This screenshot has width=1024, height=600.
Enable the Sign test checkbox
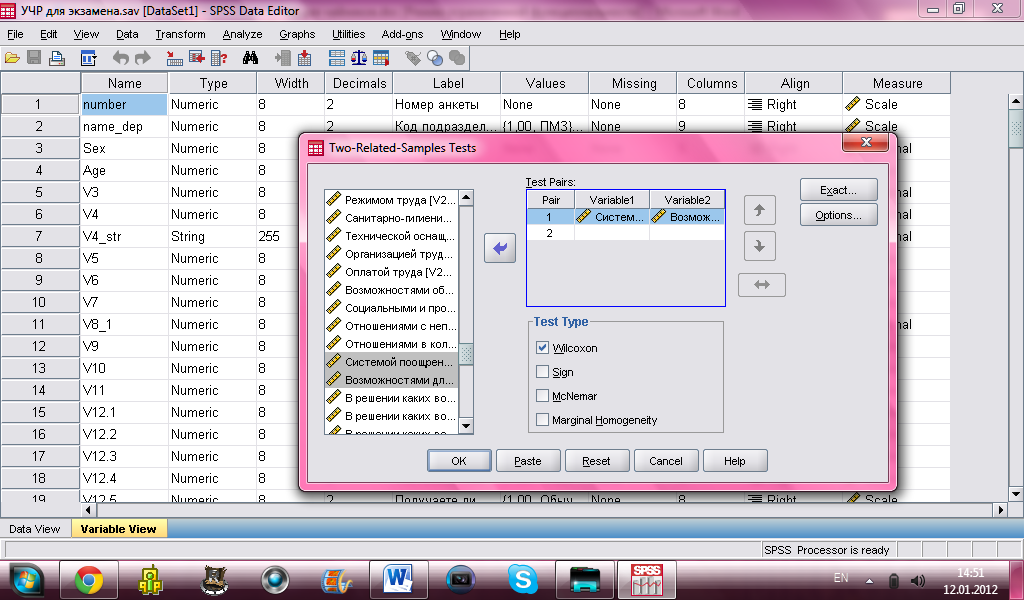[542, 371]
